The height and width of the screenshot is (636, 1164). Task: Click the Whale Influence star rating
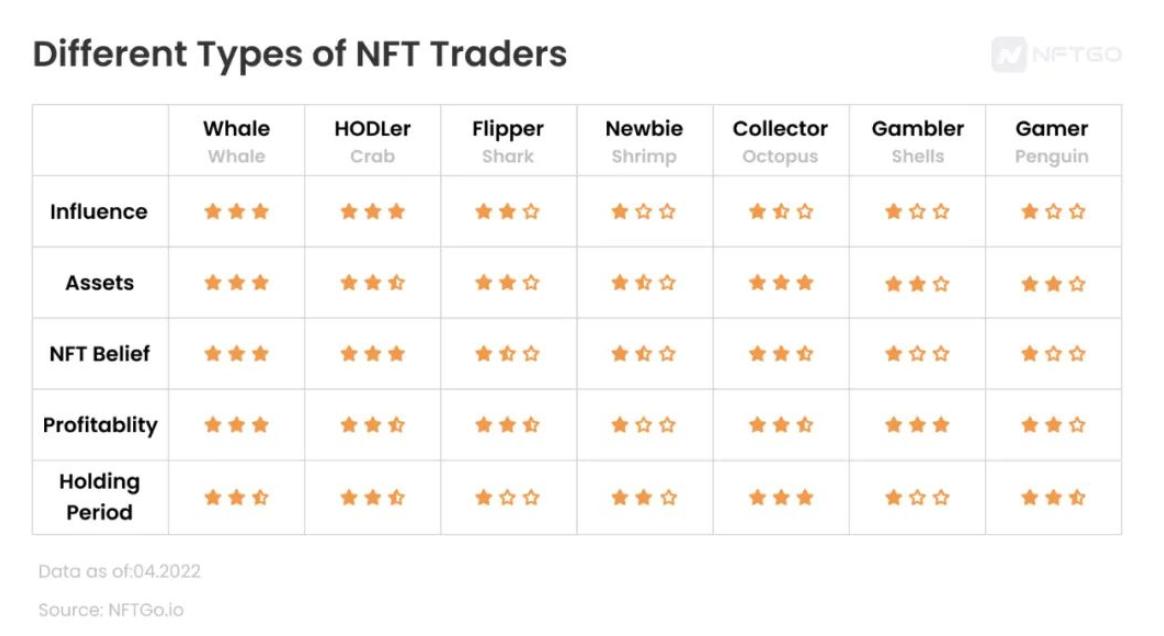(x=236, y=212)
